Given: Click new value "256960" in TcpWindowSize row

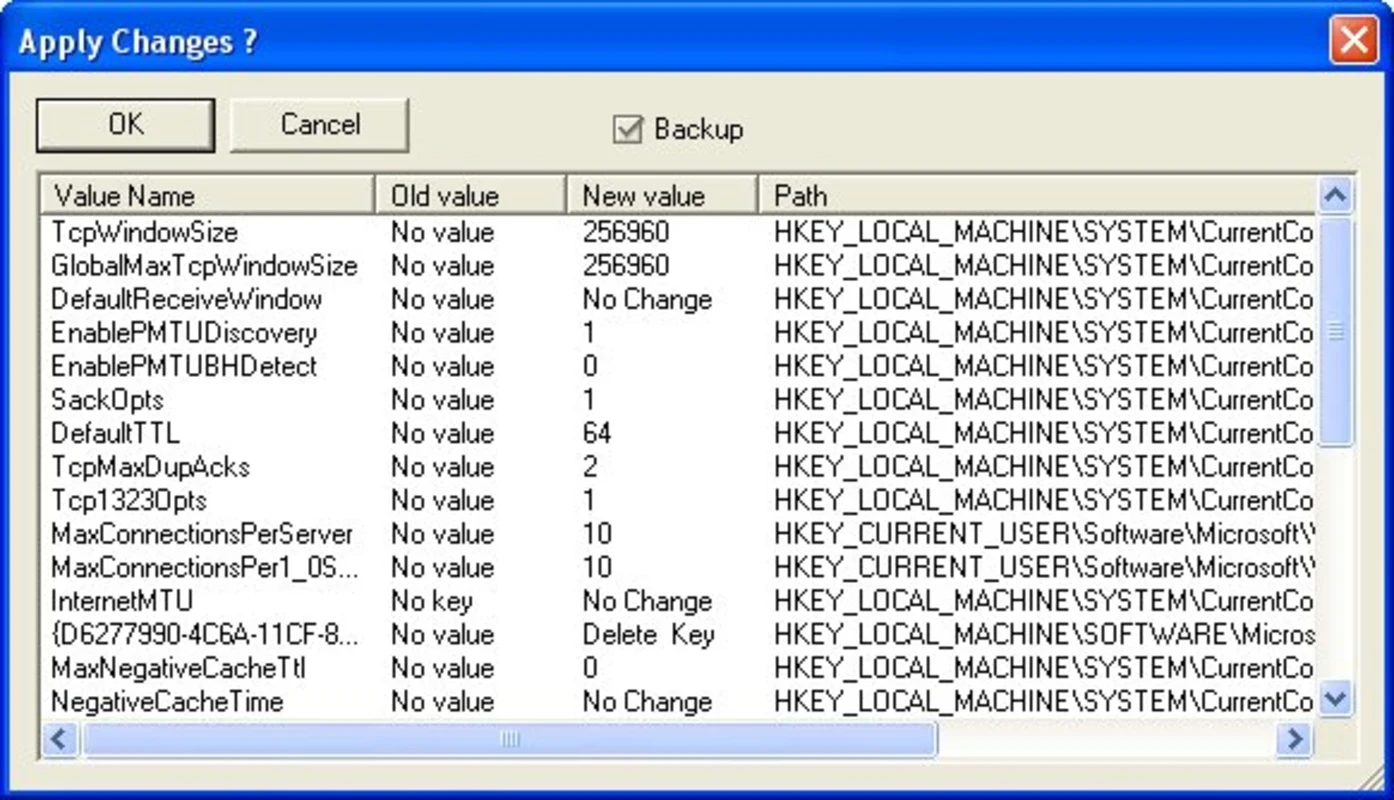Looking at the screenshot, I should click(626, 232).
